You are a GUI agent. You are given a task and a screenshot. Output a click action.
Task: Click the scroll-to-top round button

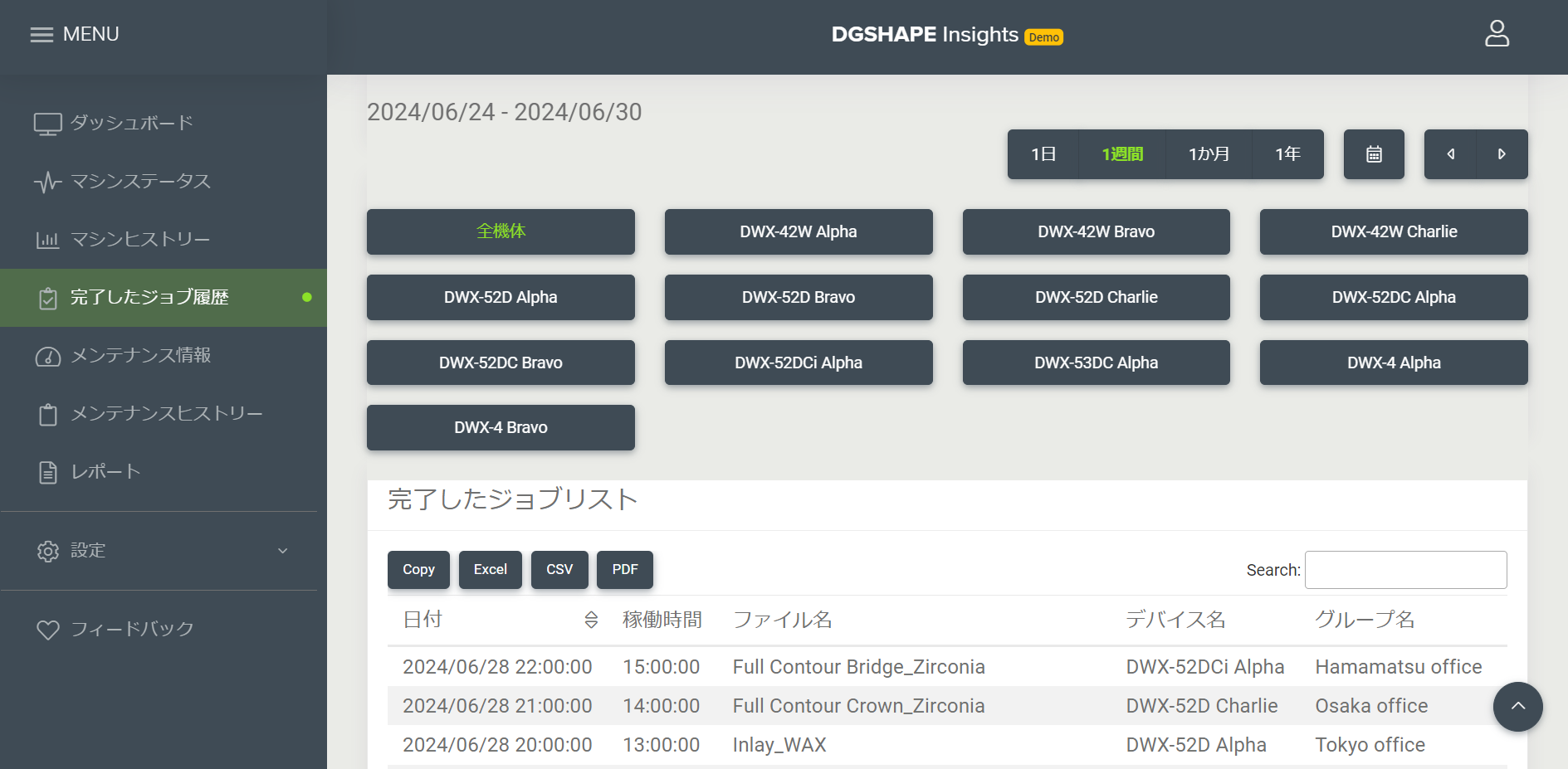pyautogui.click(x=1517, y=707)
